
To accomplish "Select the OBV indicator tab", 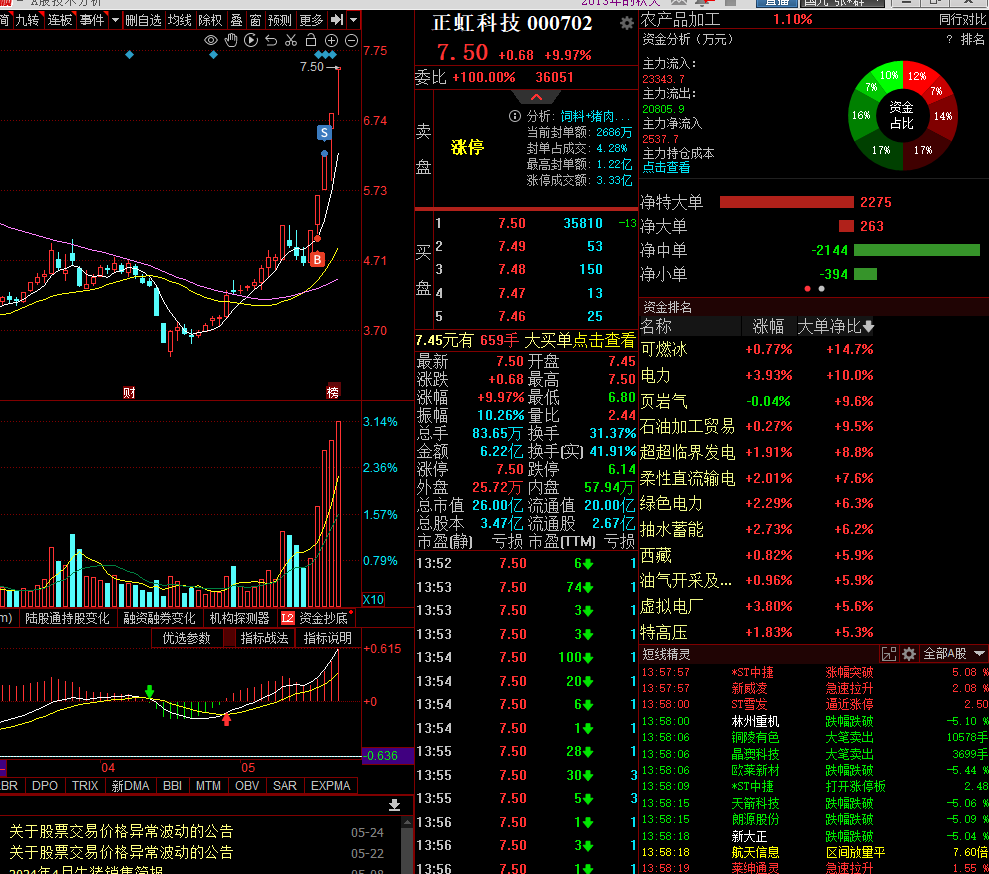I will tap(247, 785).
